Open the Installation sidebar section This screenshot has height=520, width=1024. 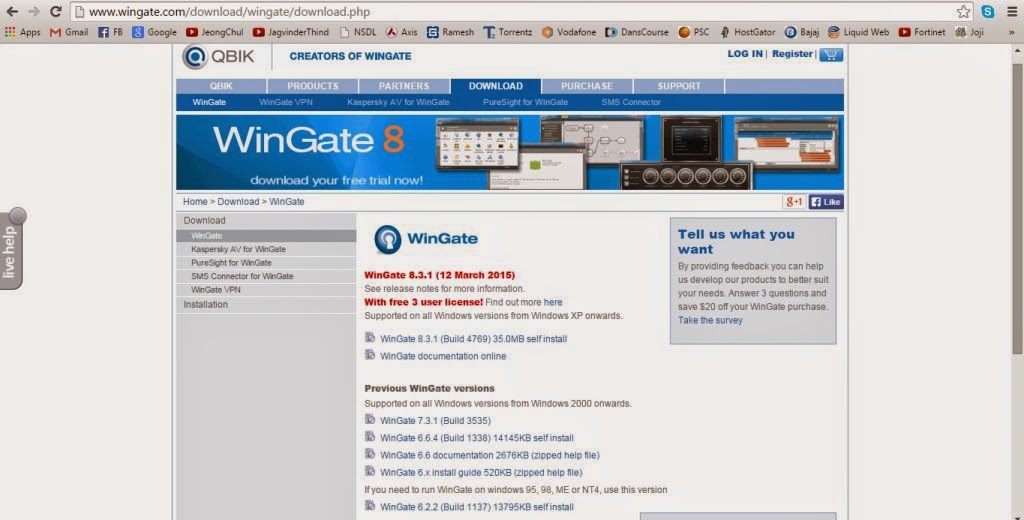tap(266, 304)
